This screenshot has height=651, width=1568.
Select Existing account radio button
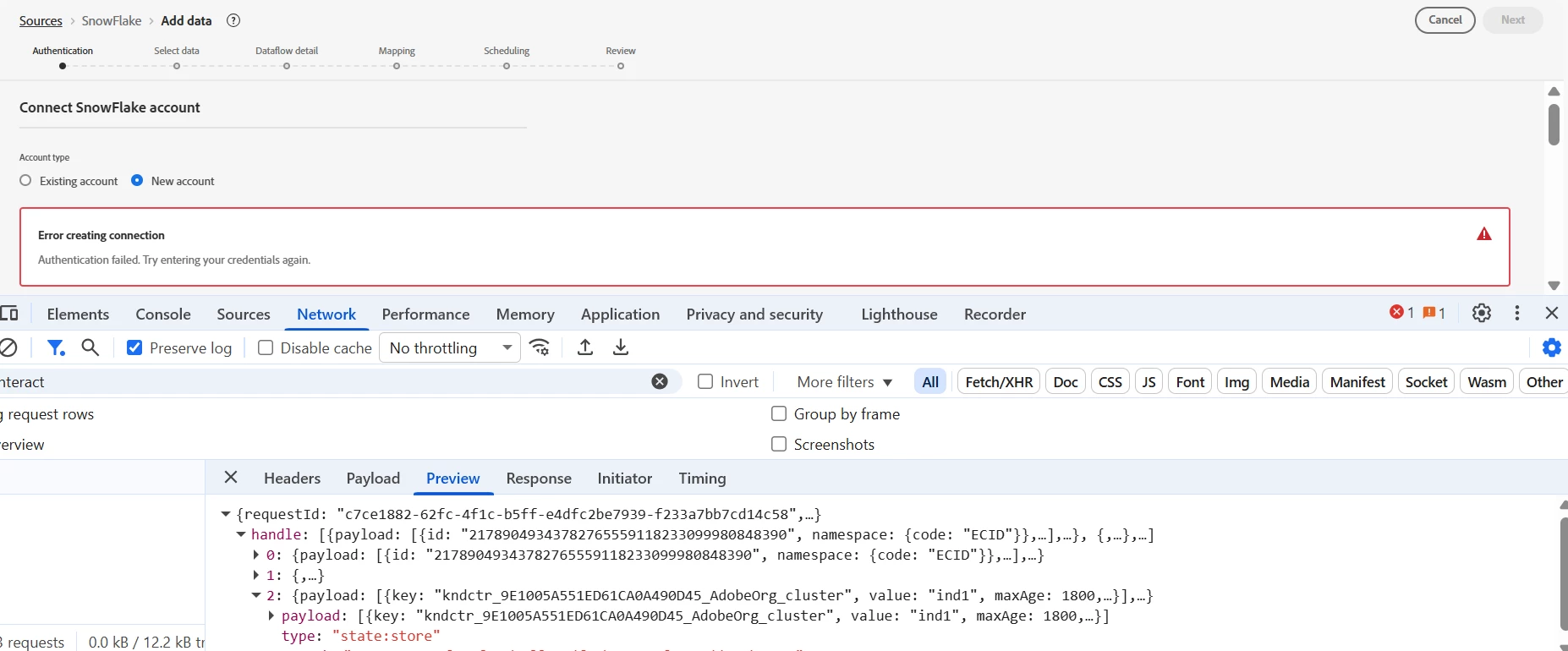[25, 180]
